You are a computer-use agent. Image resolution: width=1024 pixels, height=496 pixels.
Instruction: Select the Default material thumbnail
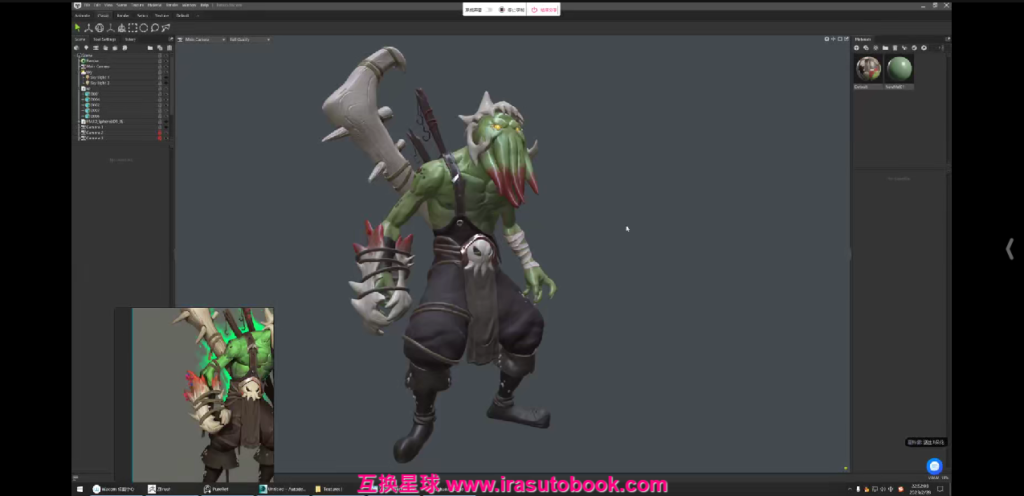click(x=869, y=69)
